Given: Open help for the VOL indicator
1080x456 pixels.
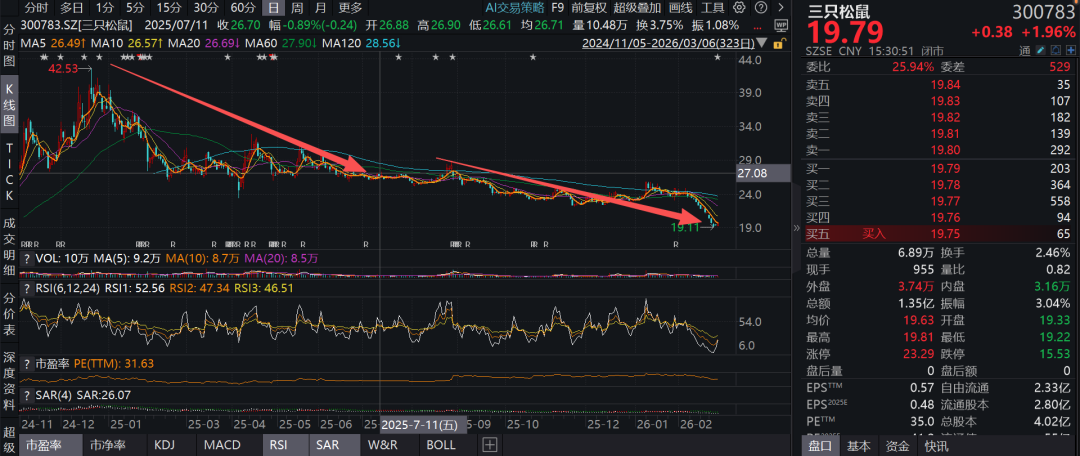Looking at the screenshot, I should [27, 258].
